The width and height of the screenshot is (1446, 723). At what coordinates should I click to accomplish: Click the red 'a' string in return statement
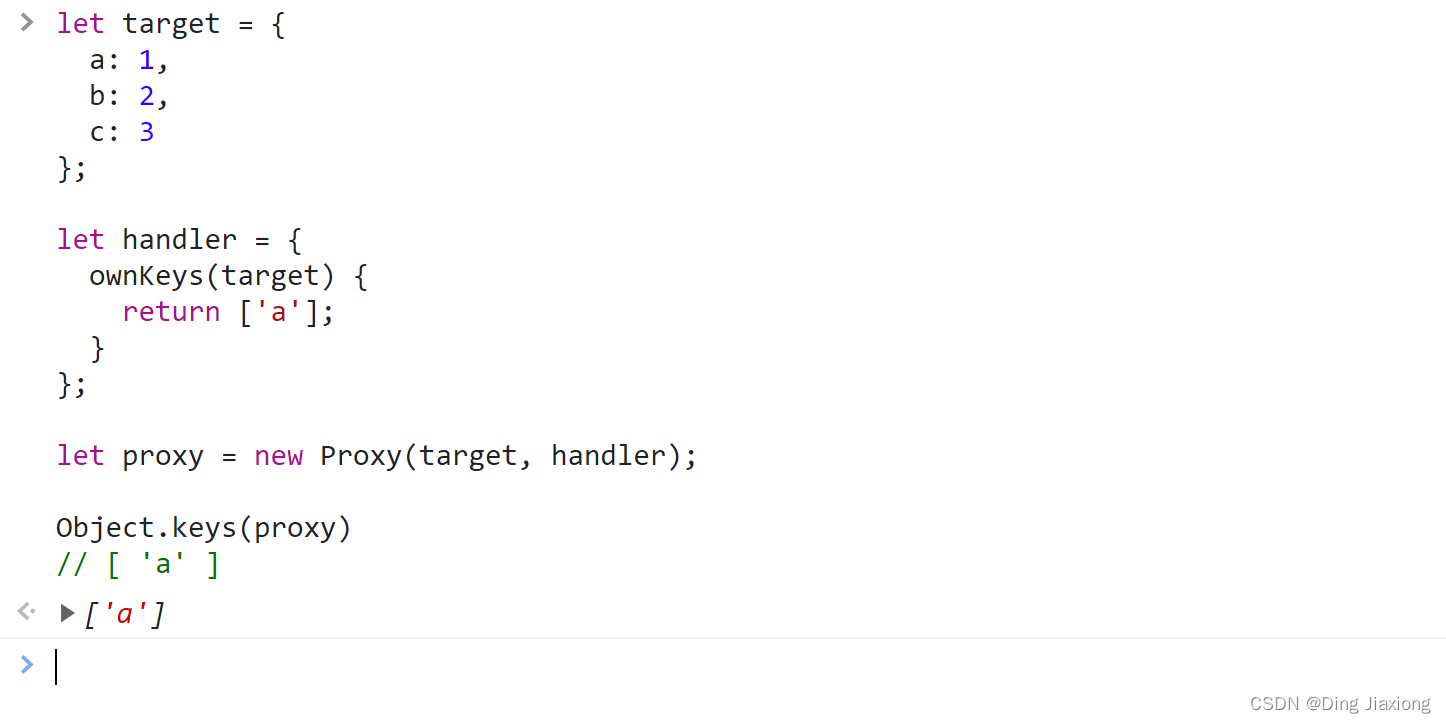279,312
